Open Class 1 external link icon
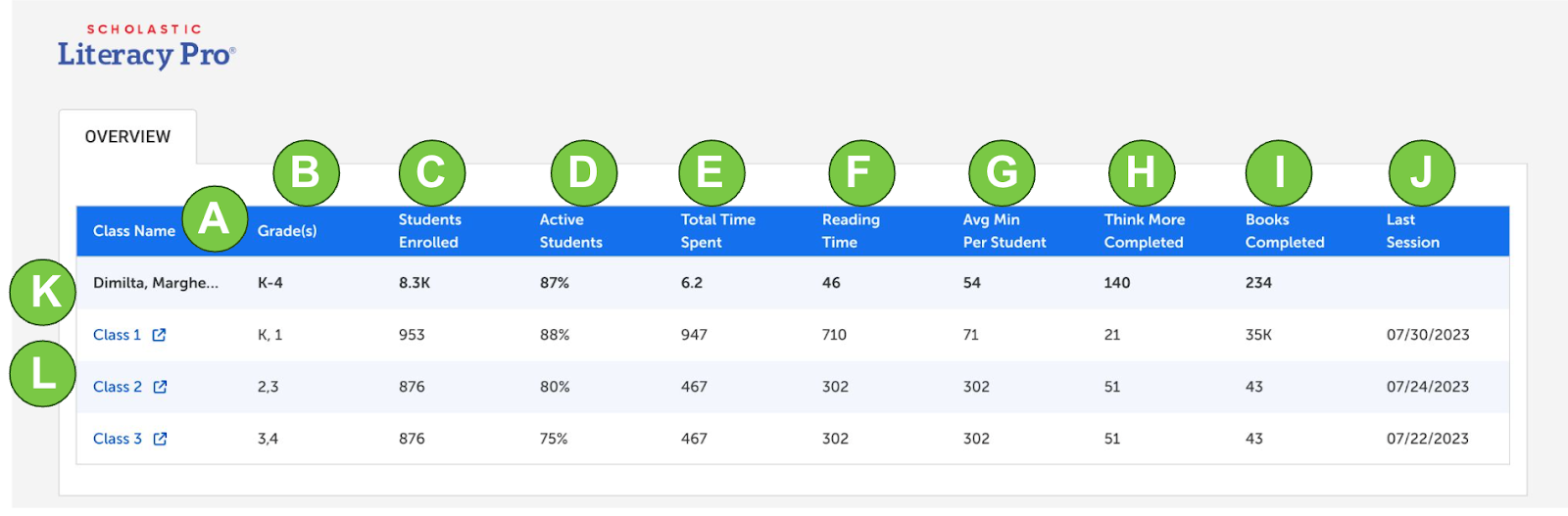 click(159, 335)
